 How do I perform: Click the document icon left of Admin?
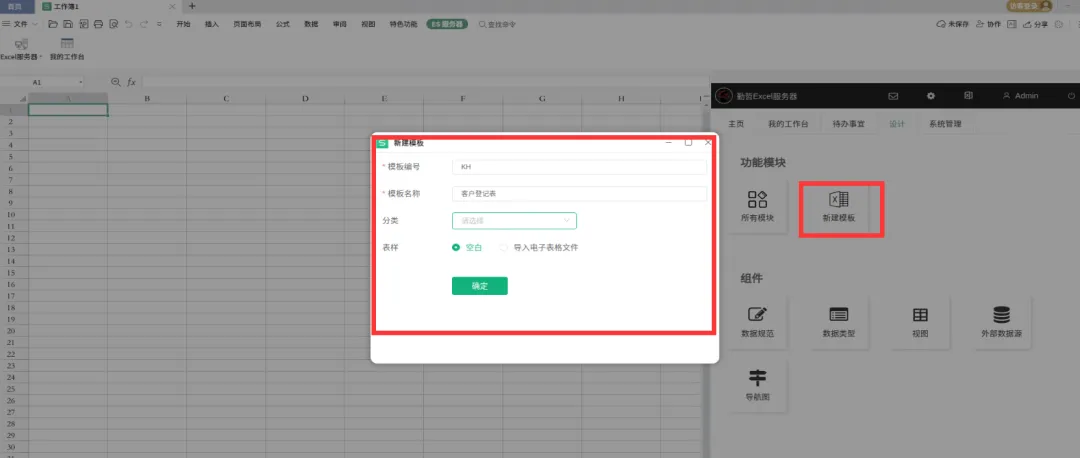(x=968, y=96)
